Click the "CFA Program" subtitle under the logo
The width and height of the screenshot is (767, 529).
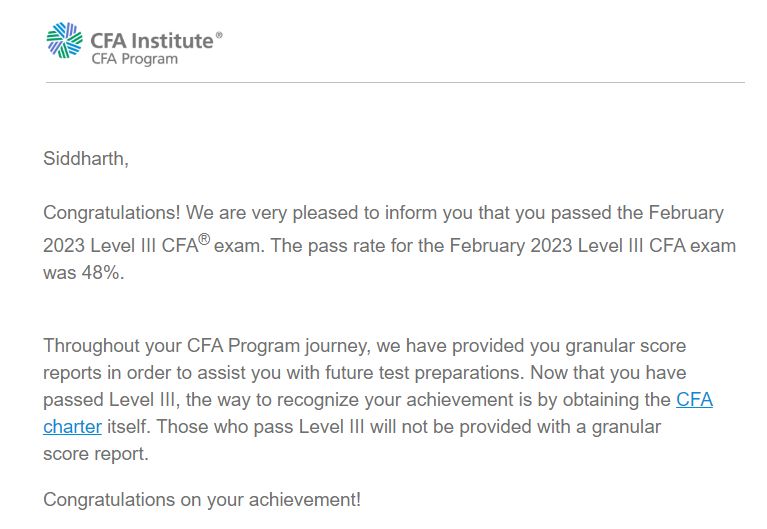coord(135,59)
